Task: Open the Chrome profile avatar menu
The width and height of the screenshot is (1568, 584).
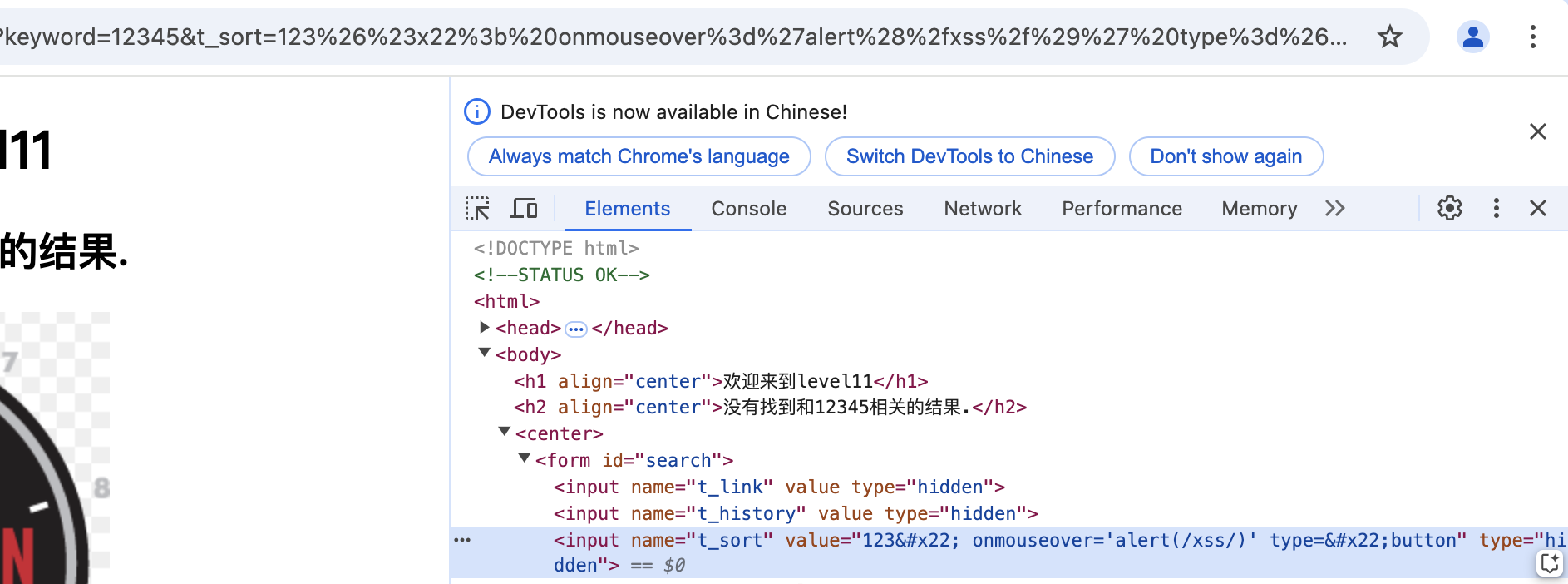Action: [x=1472, y=37]
